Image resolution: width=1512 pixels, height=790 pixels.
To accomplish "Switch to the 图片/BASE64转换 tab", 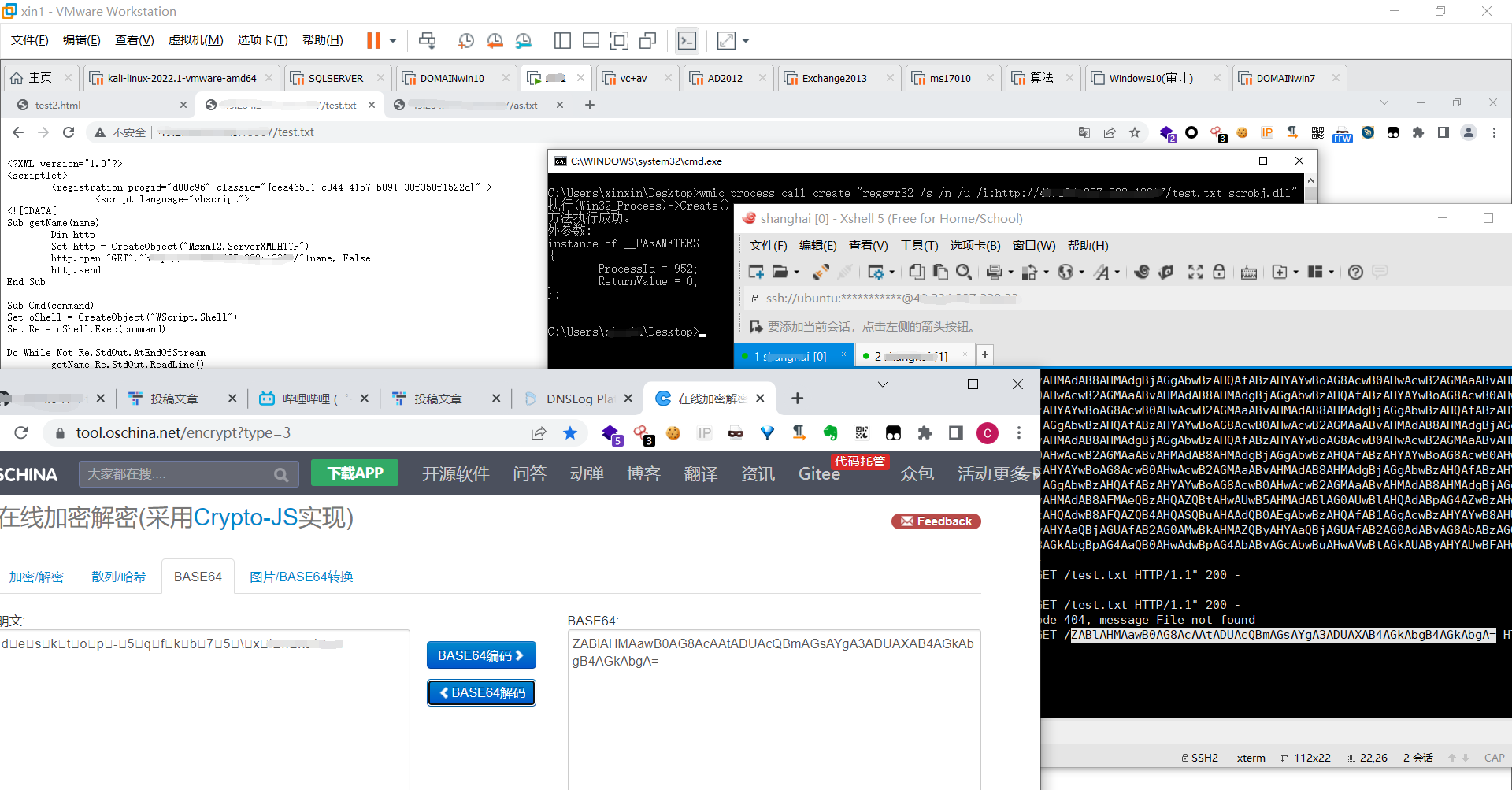I will point(301,577).
